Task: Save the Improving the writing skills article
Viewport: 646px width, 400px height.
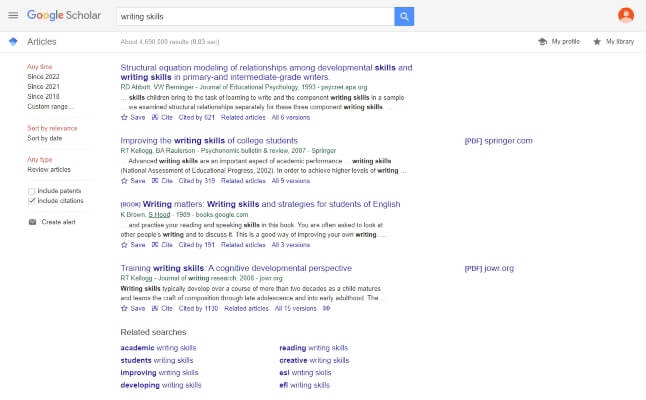Action: coord(133,181)
